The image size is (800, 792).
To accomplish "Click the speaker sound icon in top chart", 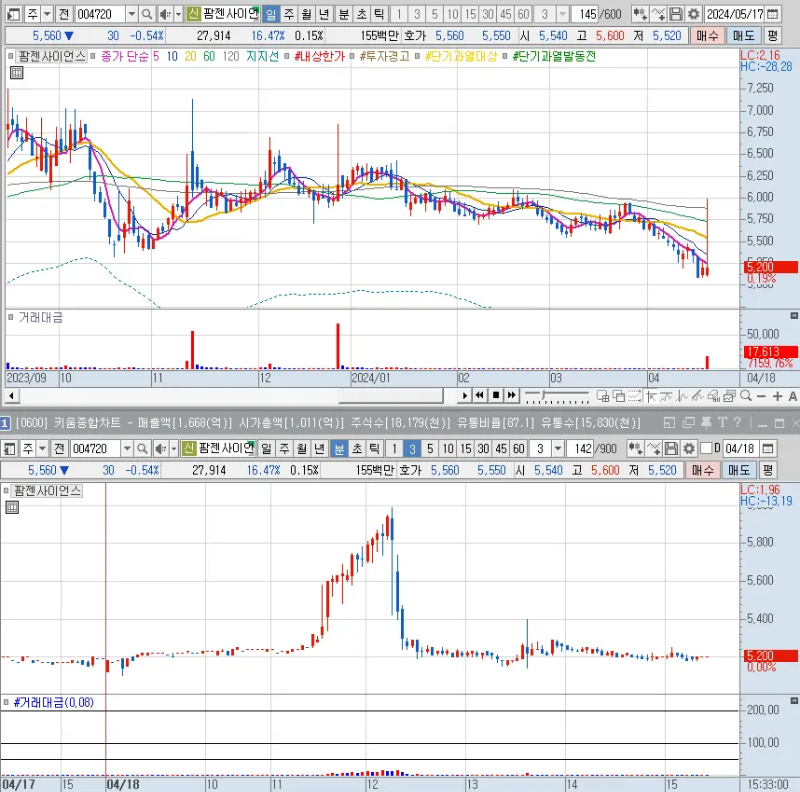I will point(164,14).
